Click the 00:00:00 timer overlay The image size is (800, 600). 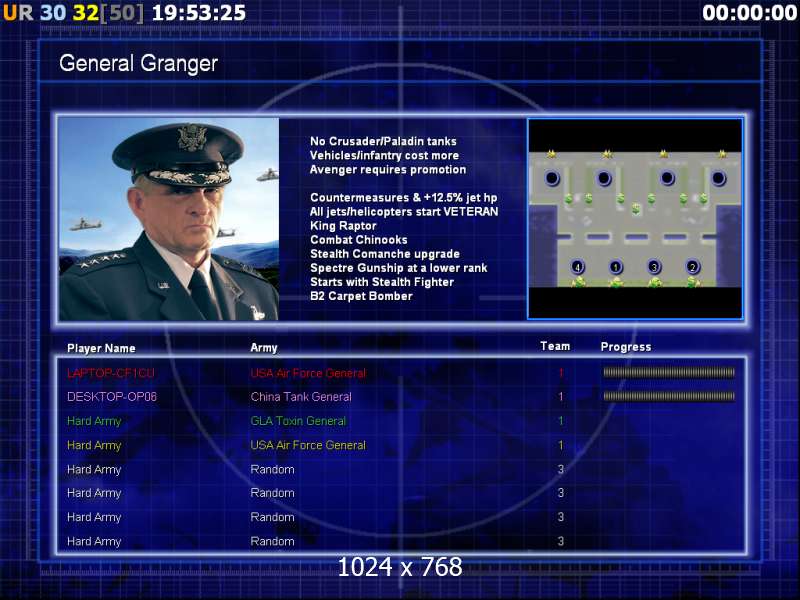[x=749, y=13]
